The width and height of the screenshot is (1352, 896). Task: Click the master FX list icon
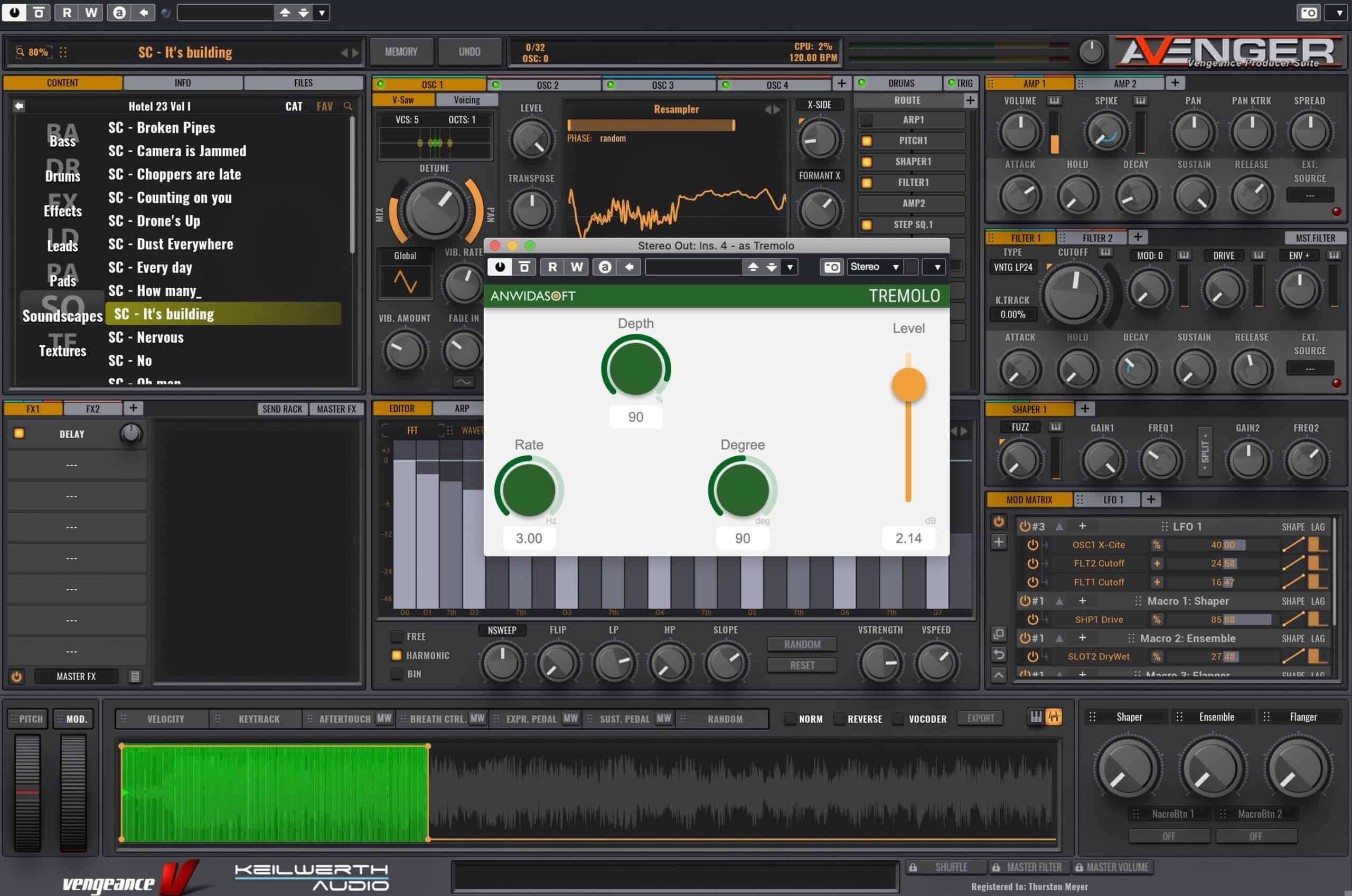[x=135, y=676]
